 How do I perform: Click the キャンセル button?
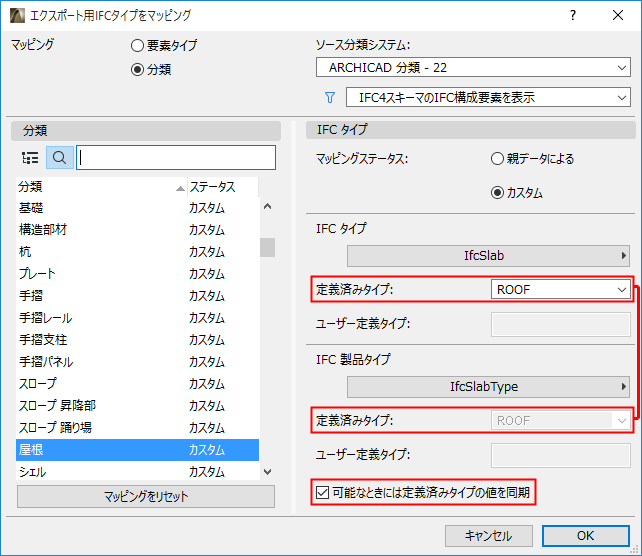[x=489, y=536]
